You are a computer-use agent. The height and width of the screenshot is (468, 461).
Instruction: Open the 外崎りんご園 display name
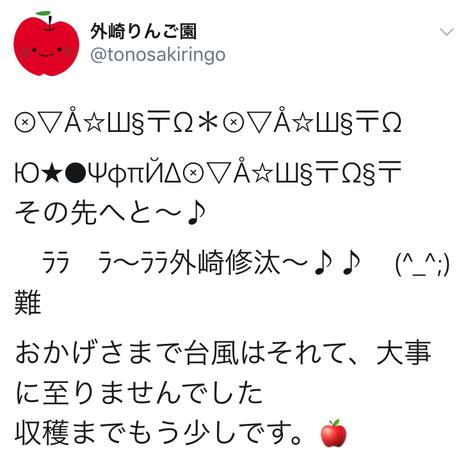click(x=143, y=32)
